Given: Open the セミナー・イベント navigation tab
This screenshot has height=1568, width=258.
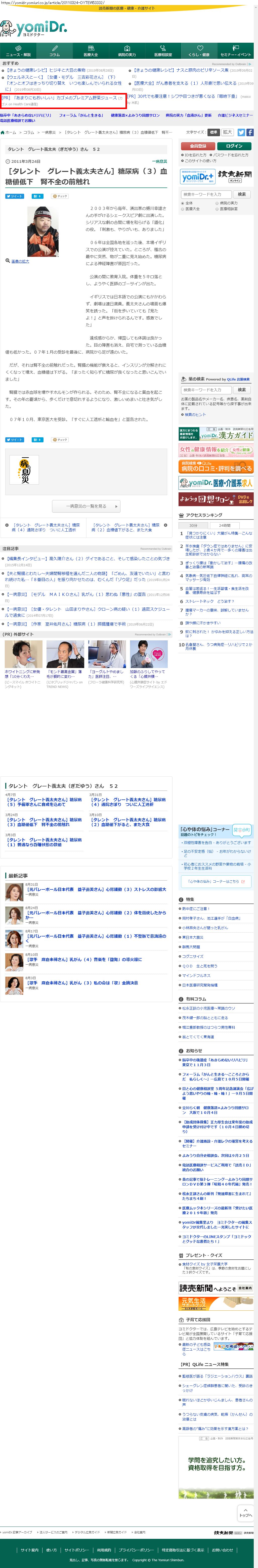Looking at the screenshot, I should [235, 51].
